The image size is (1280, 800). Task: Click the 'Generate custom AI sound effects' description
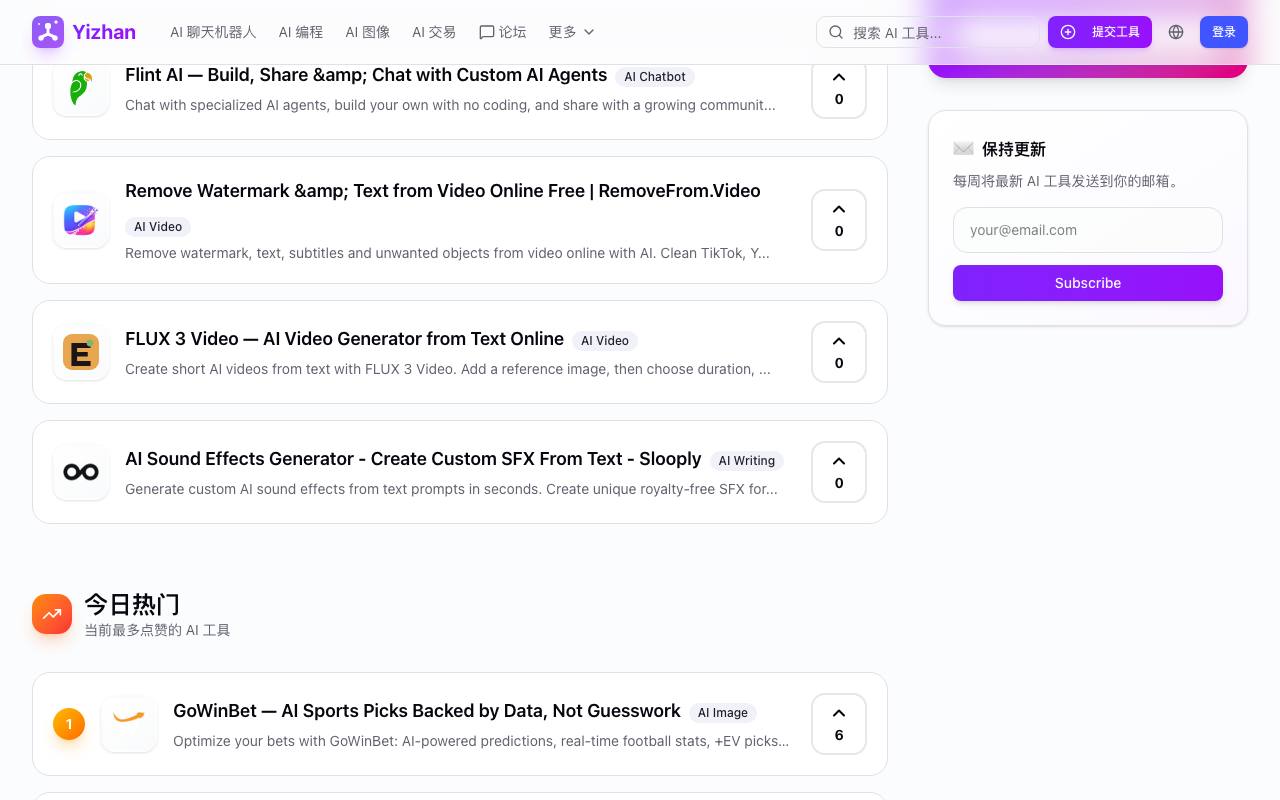coord(451,489)
